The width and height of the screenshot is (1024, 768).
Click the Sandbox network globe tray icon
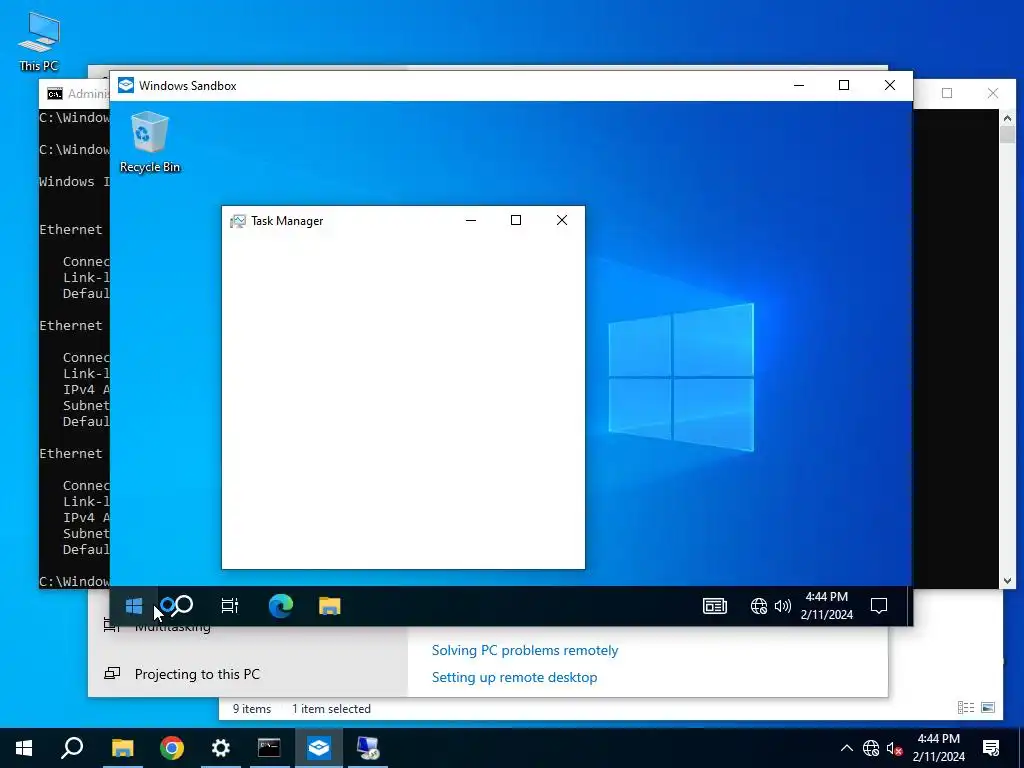point(758,606)
